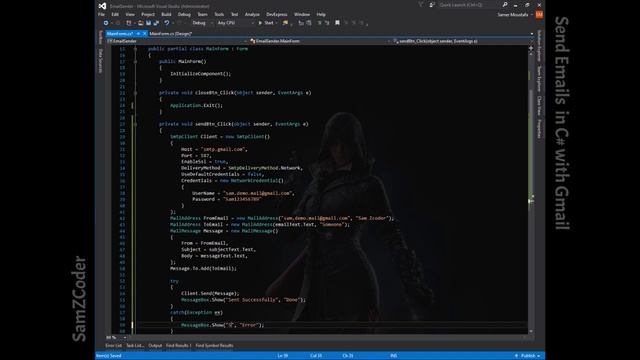Viewport: 640px width, 360px height.
Task: Click the notifications flag icon in title bar
Action: click(420, 5)
